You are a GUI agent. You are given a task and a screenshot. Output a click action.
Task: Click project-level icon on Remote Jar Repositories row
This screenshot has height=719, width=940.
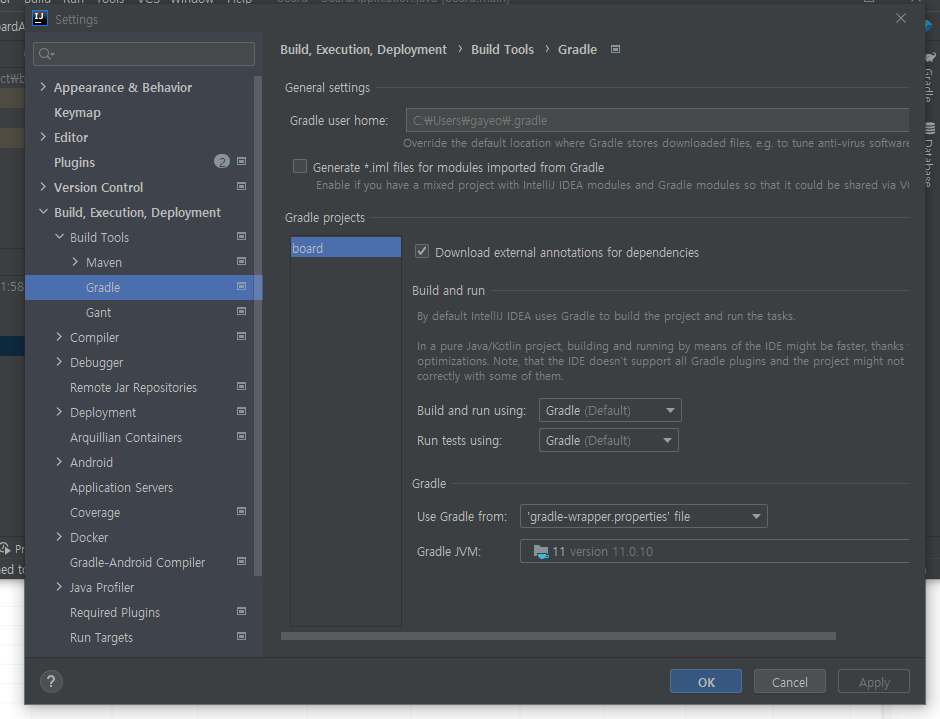242,386
